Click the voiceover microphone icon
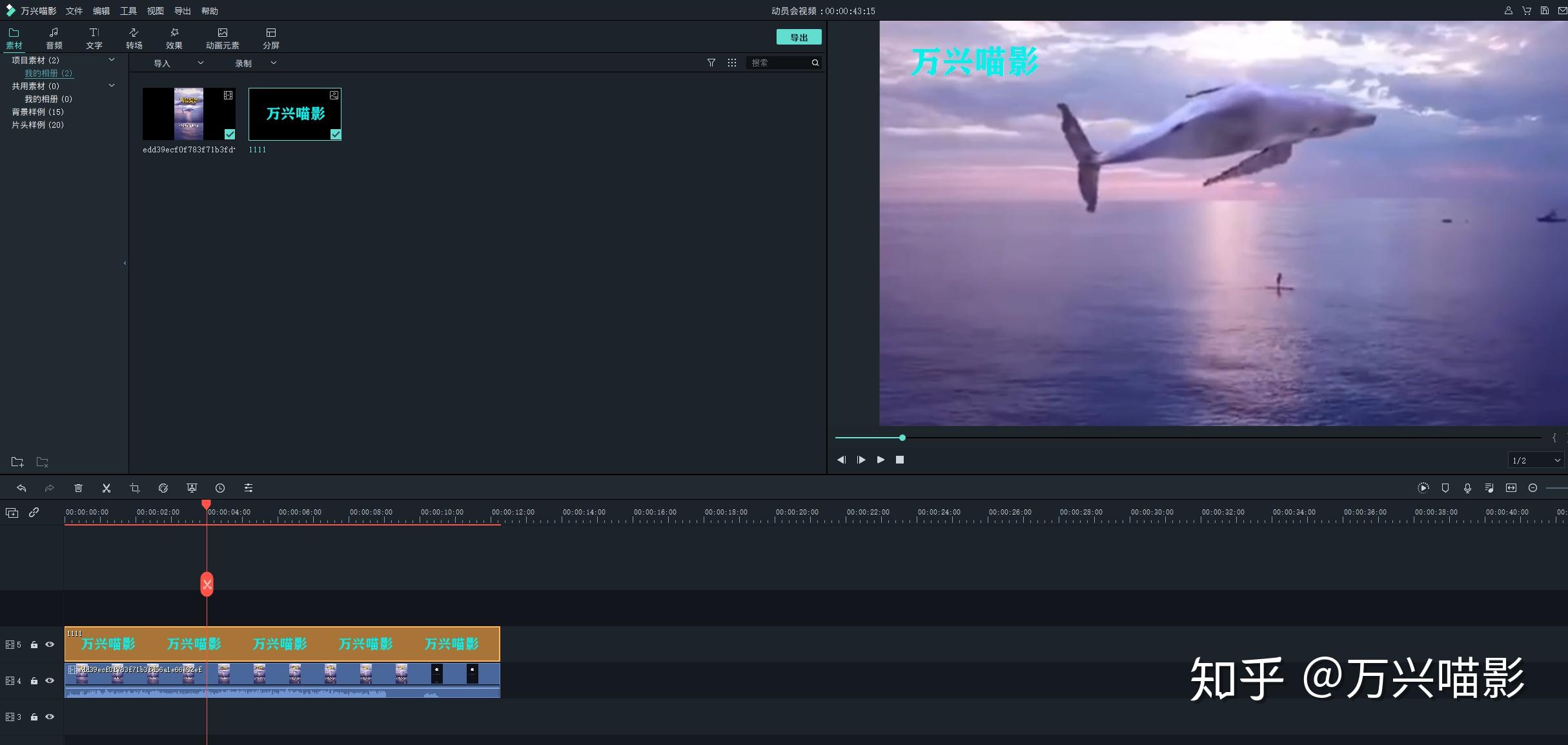Image resolution: width=1568 pixels, height=745 pixels. (x=1467, y=488)
